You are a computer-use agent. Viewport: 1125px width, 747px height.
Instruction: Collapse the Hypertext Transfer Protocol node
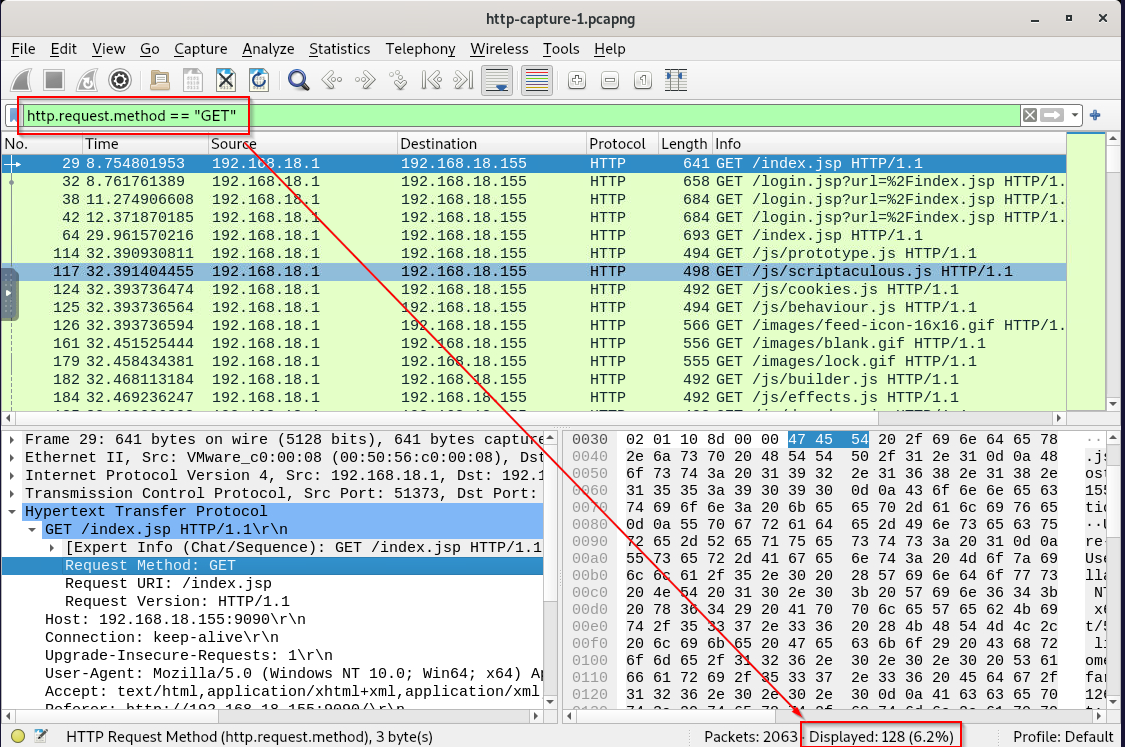(12, 512)
